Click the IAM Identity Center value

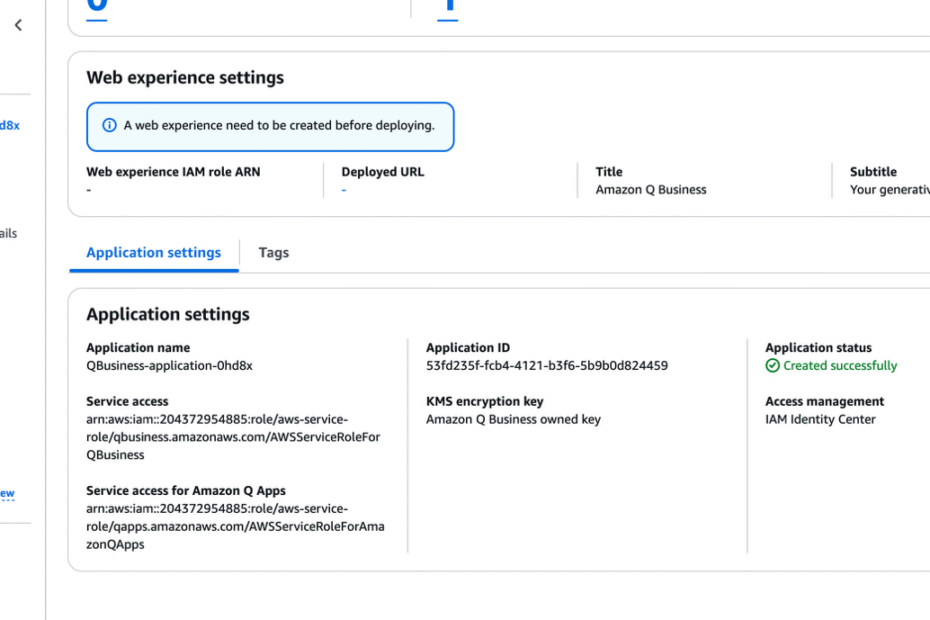pos(820,419)
